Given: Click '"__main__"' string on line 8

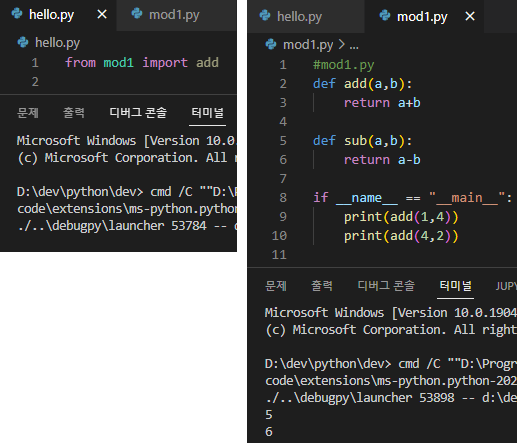Looking at the screenshot, I should [x=467, y=198].
